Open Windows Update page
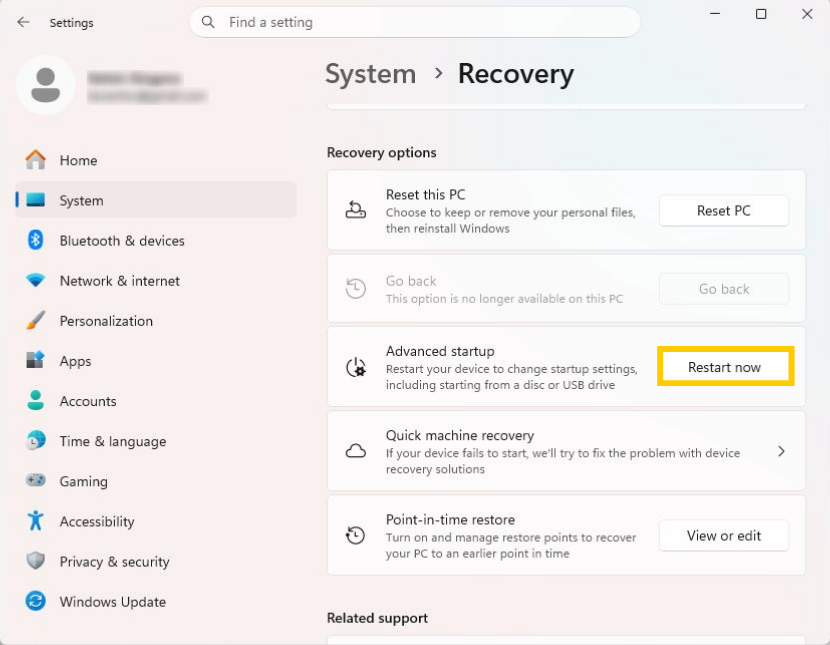 [156, 602]
